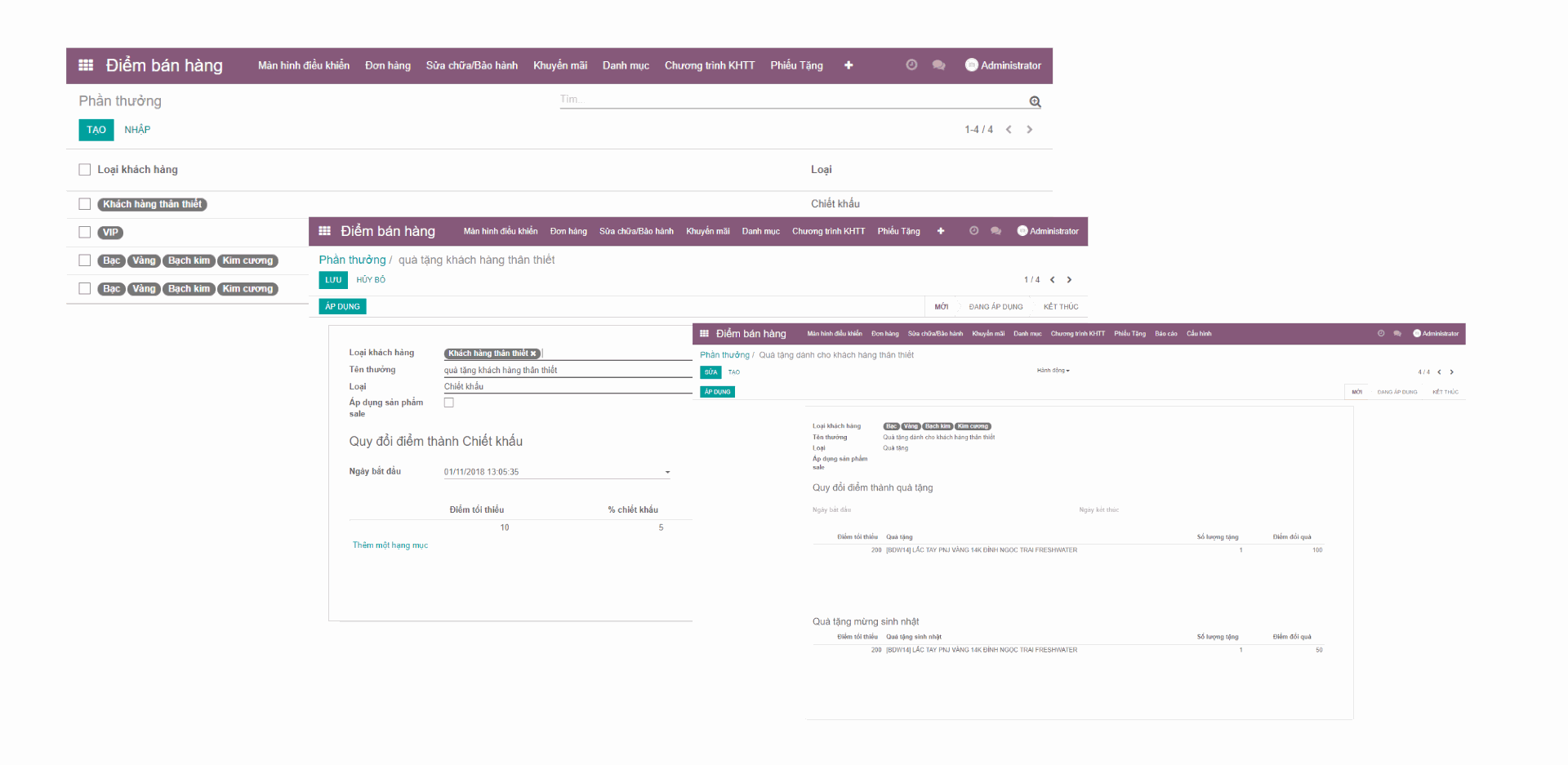Click the plus icon in the navigation bar
The image size is (1568, 765).
tap(849, 65)
